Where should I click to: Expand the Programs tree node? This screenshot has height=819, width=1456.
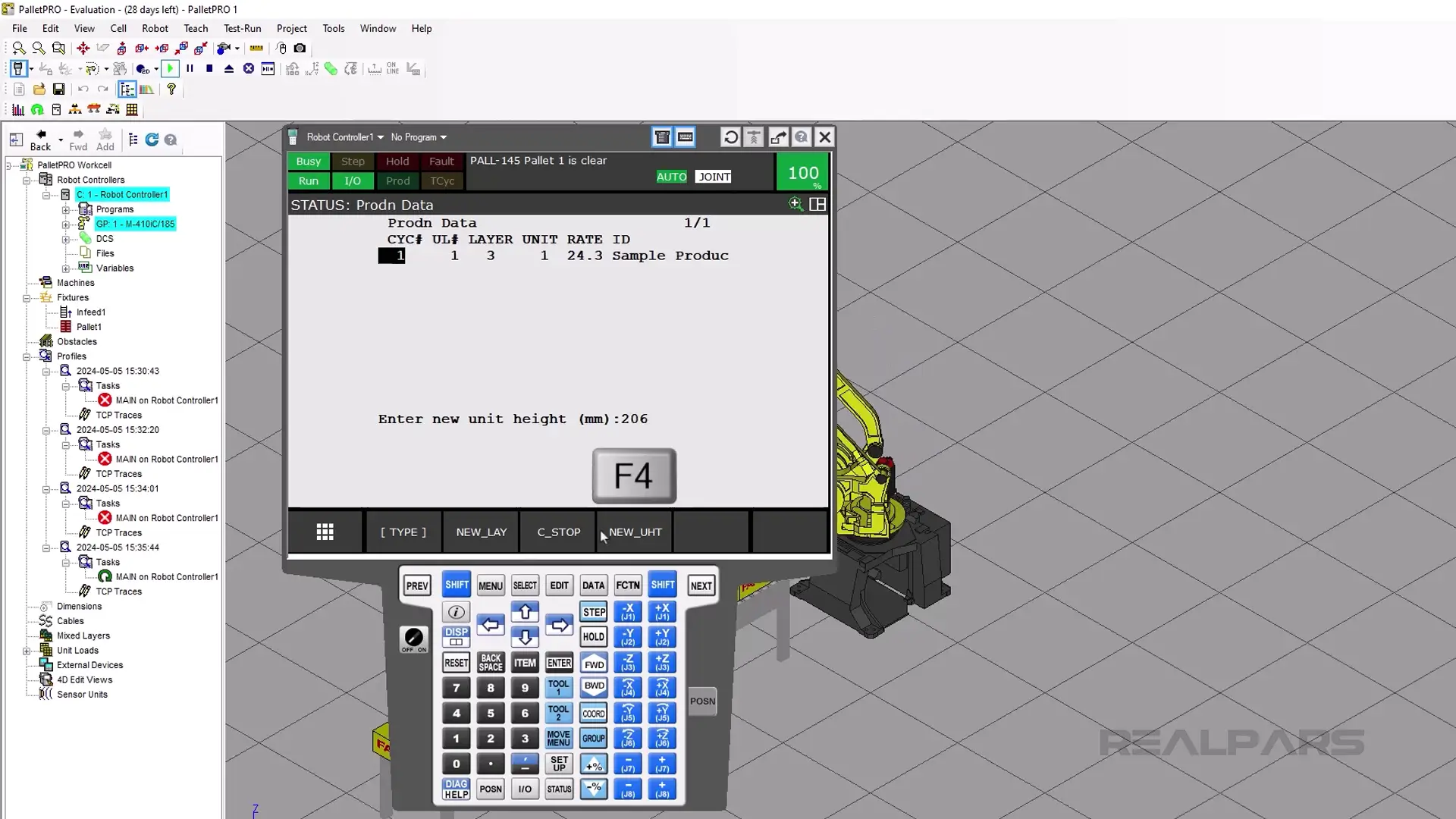(66, 210)
